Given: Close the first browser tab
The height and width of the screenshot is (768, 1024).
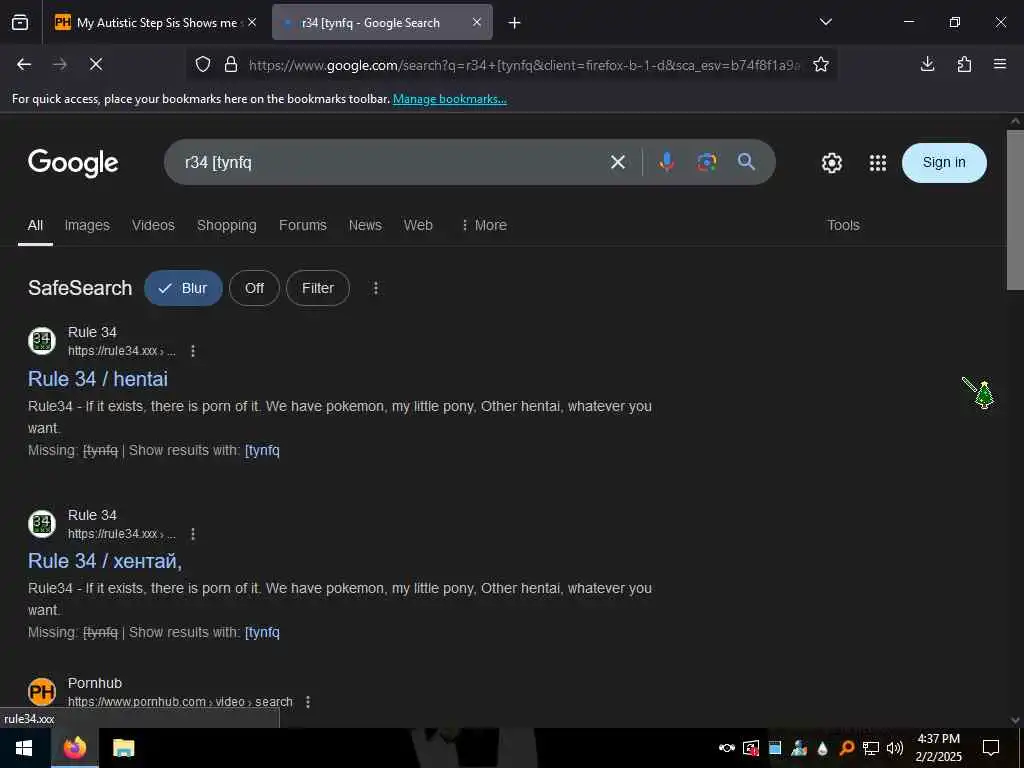Looking at the screenshot, I should coord(252,22).
